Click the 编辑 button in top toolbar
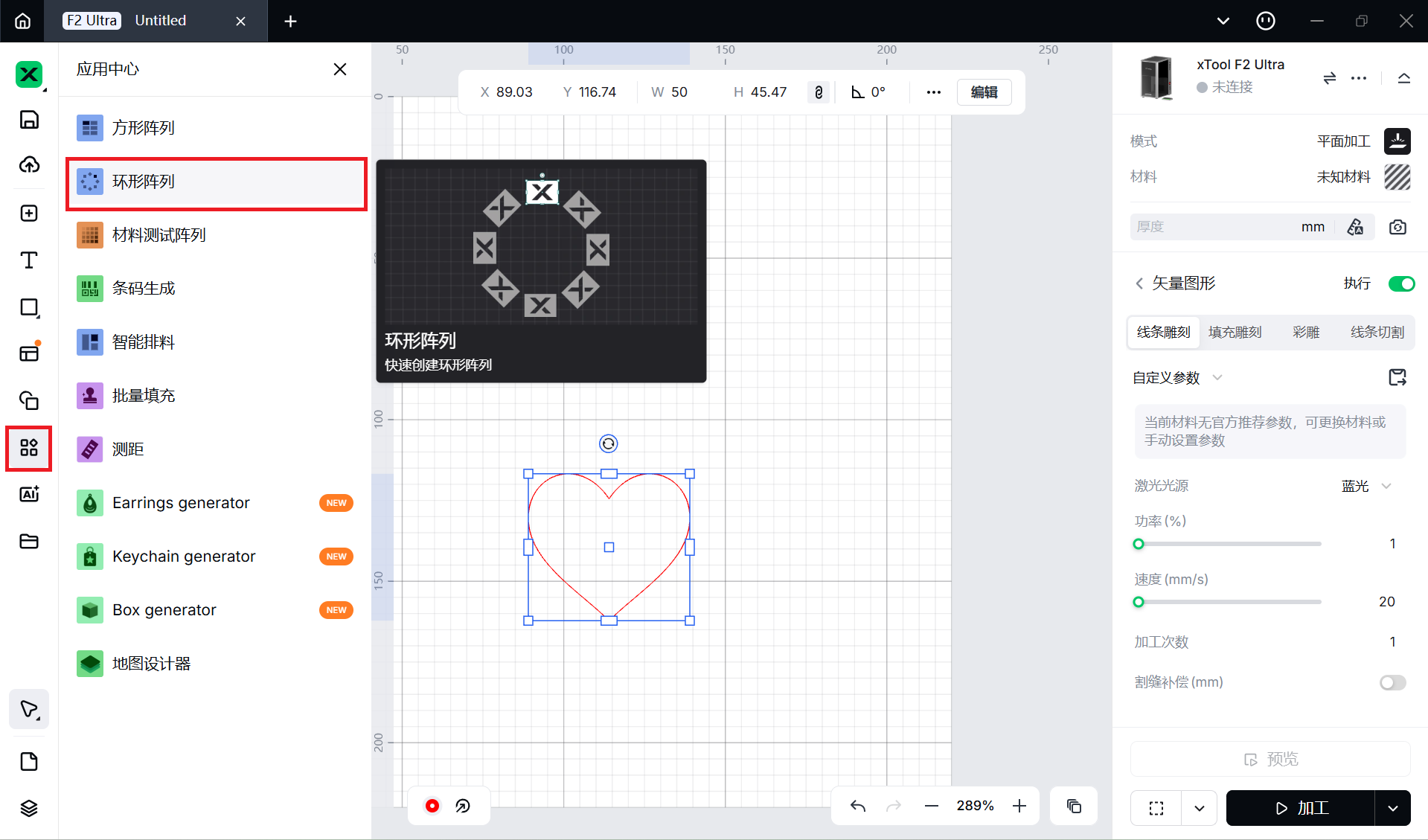 [984, 92]
